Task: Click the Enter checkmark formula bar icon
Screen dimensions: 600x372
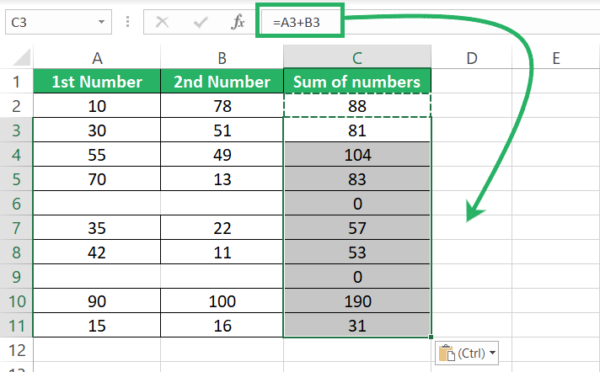Action: (x=200, y=22)
